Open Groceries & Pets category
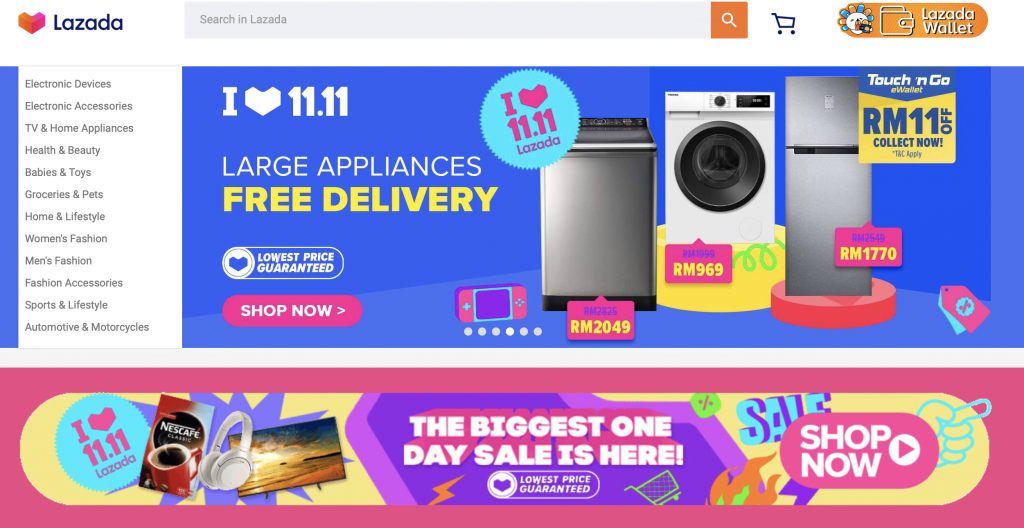Screen dimensions: 1024x528 tap(64, 194)
